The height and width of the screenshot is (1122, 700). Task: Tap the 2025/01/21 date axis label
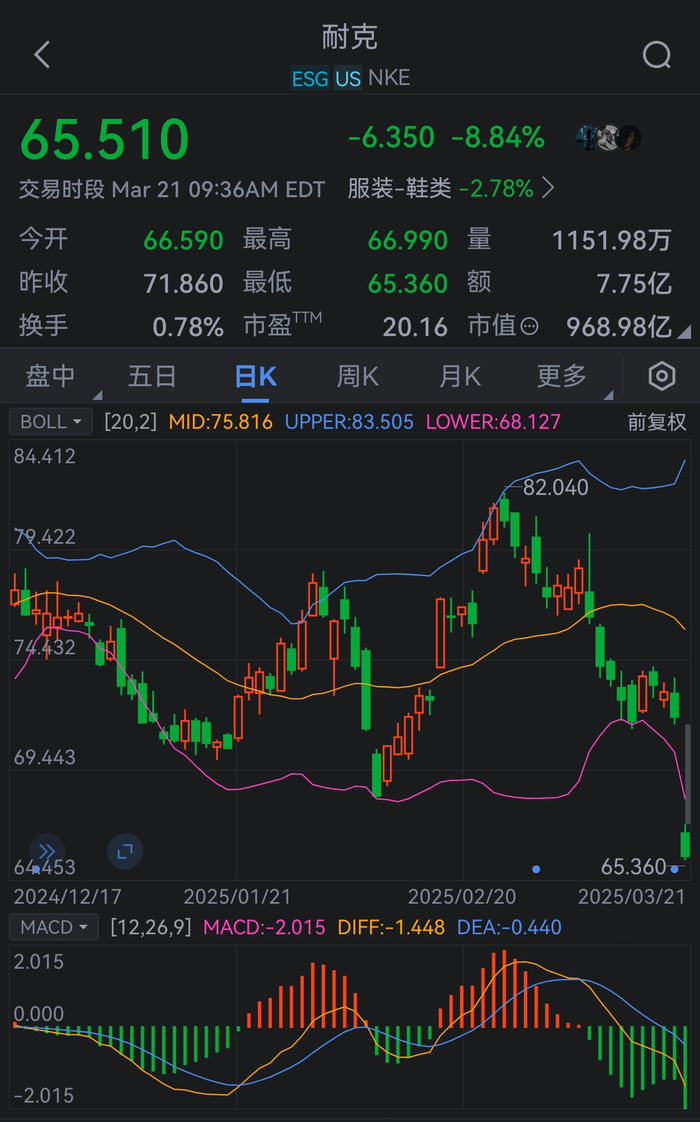[x=237, y=897]
